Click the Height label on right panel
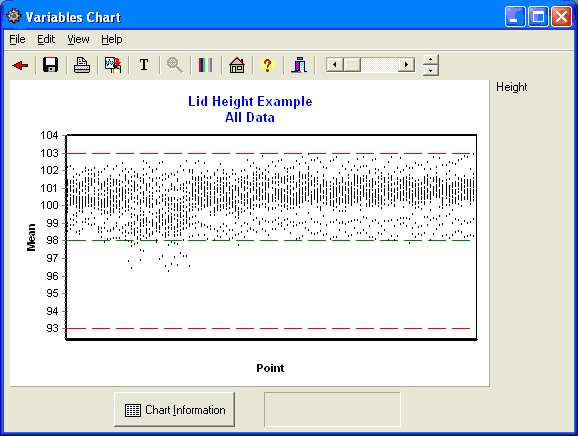Image resolution: width=578 pixels, height=436 pixels. click(512, 87)
